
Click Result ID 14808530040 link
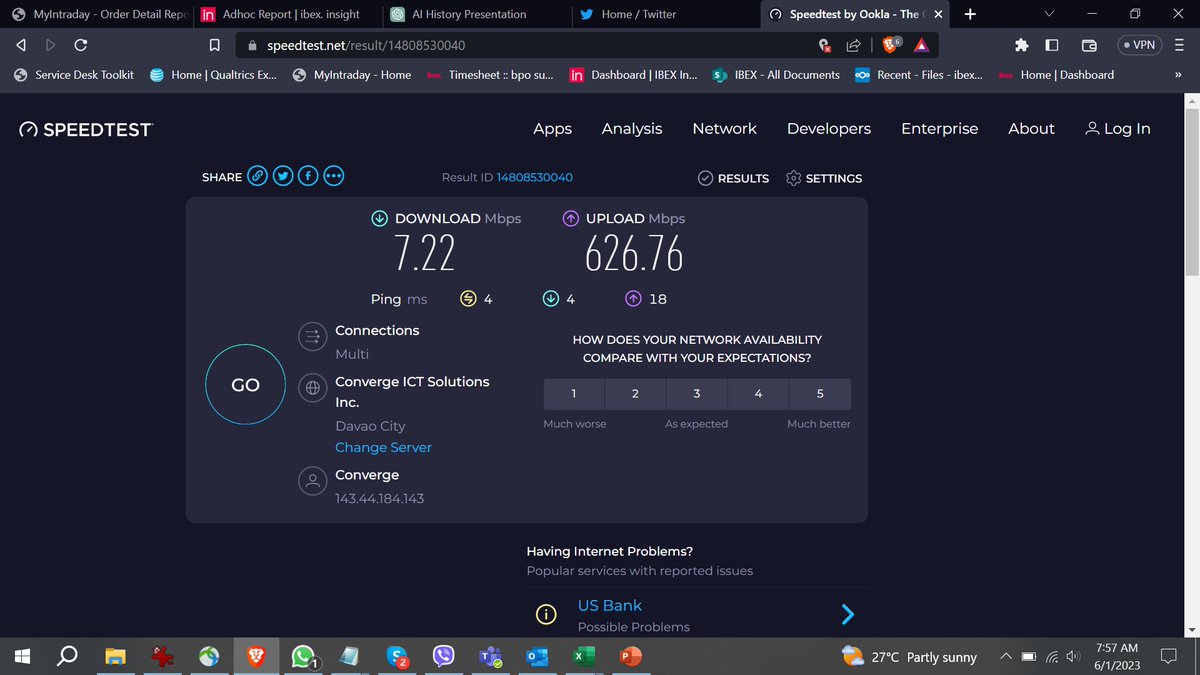pyautogui.click(x=535, y=177)
